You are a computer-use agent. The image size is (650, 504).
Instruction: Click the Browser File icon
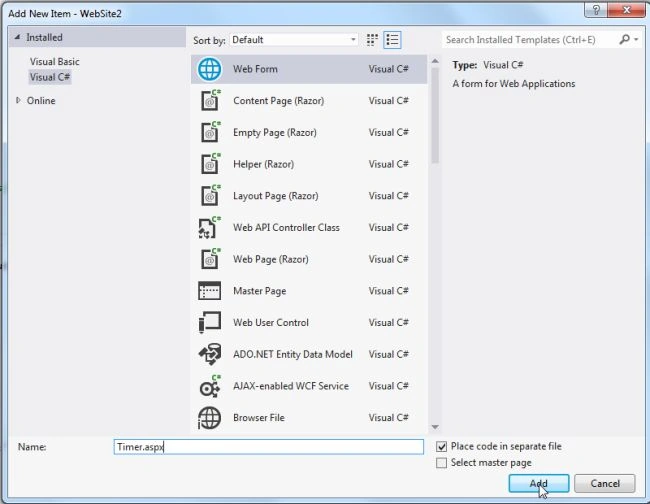click(x=209, y=418)
